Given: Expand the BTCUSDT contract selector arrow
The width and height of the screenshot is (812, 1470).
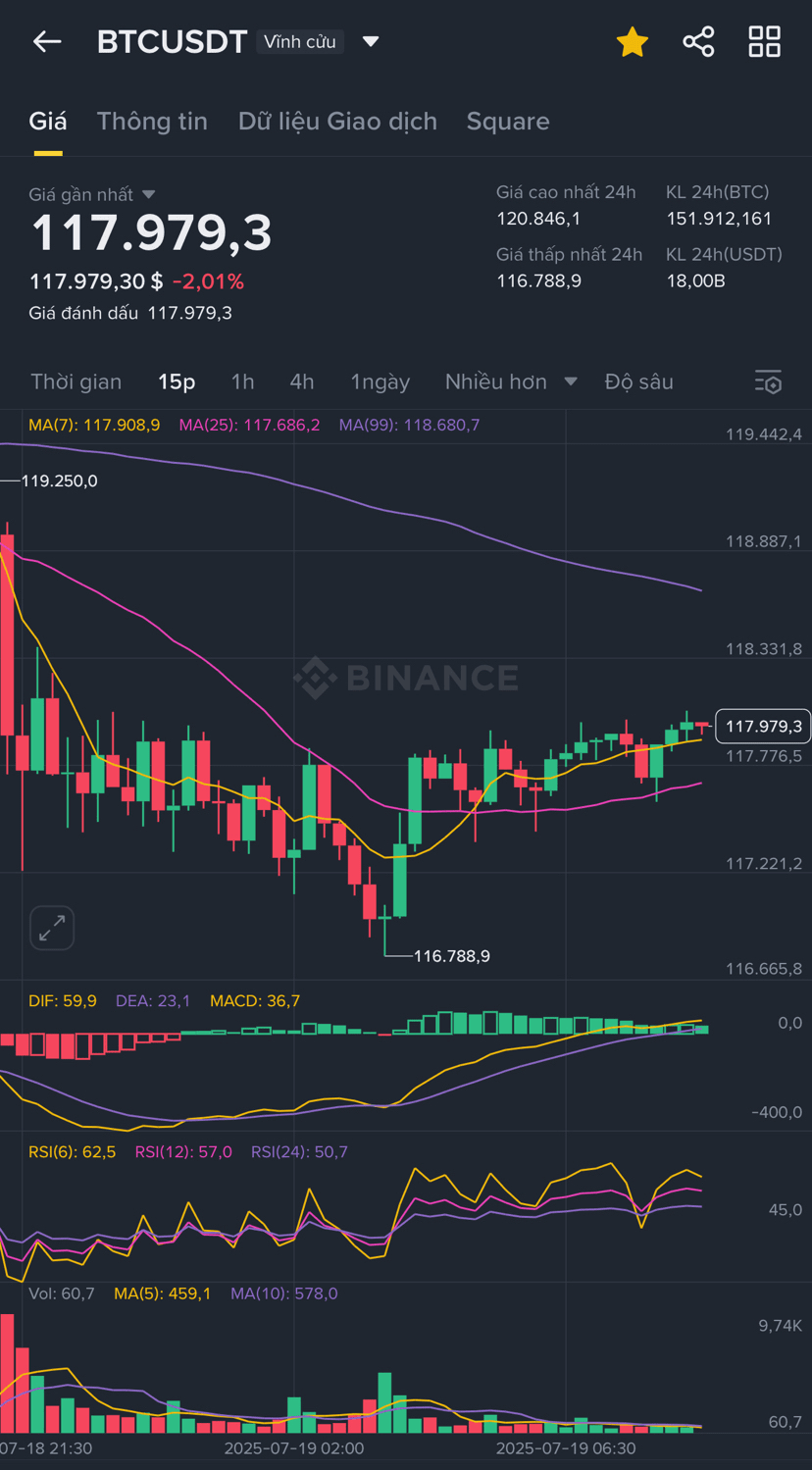Looking at the screenshot, I should click(371, 41).
